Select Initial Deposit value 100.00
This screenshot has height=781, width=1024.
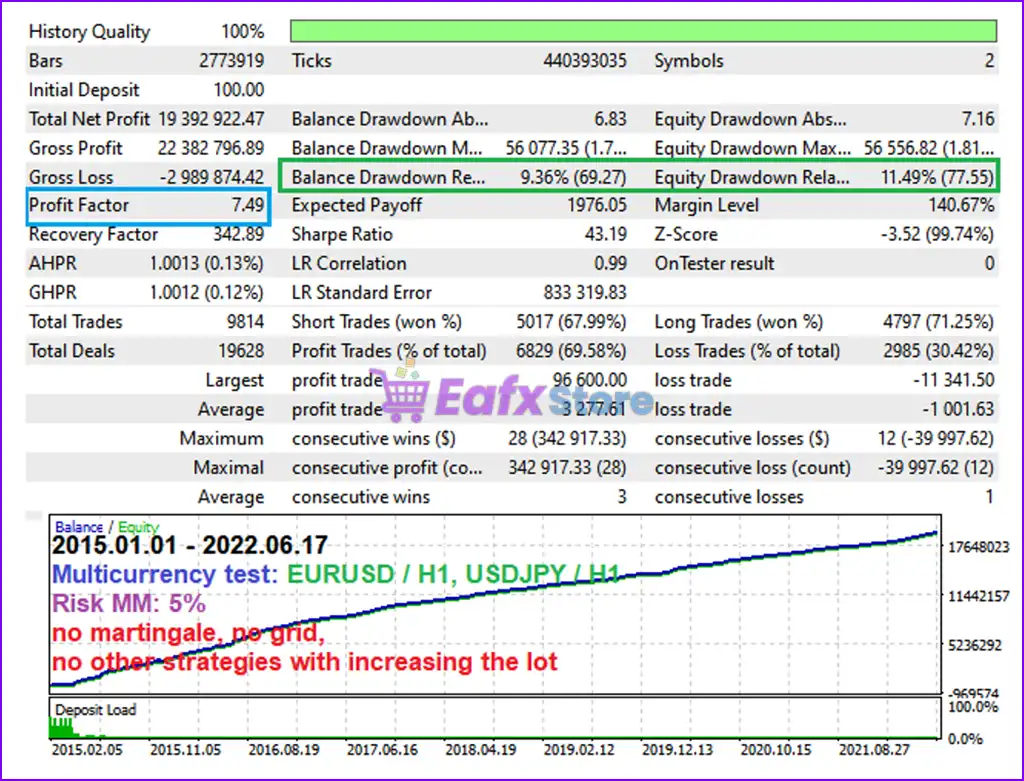coord(239,90)
